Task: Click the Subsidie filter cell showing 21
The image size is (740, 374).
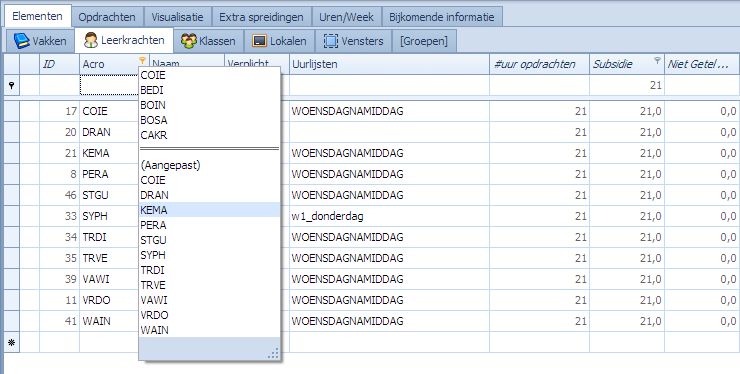Action: pyautogui.click(x=627, y=85)
